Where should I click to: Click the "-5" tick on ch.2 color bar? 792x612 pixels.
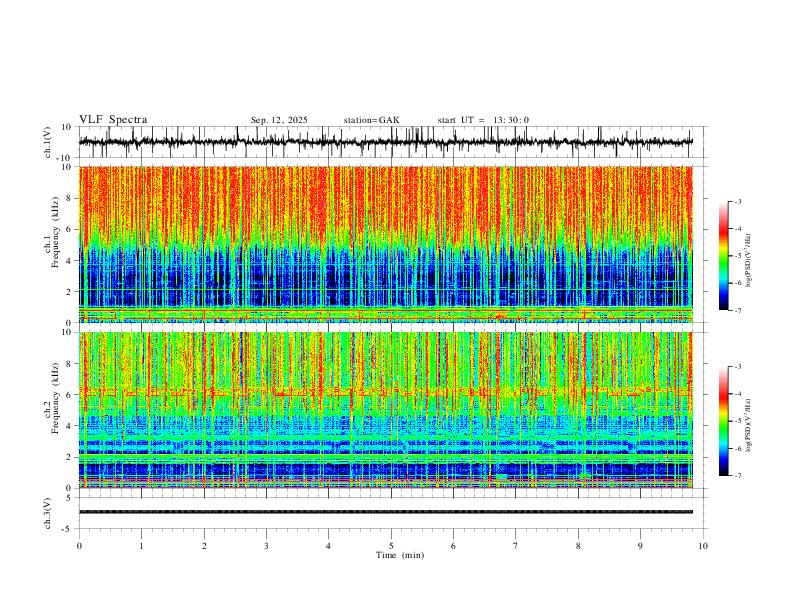[737, 421]
